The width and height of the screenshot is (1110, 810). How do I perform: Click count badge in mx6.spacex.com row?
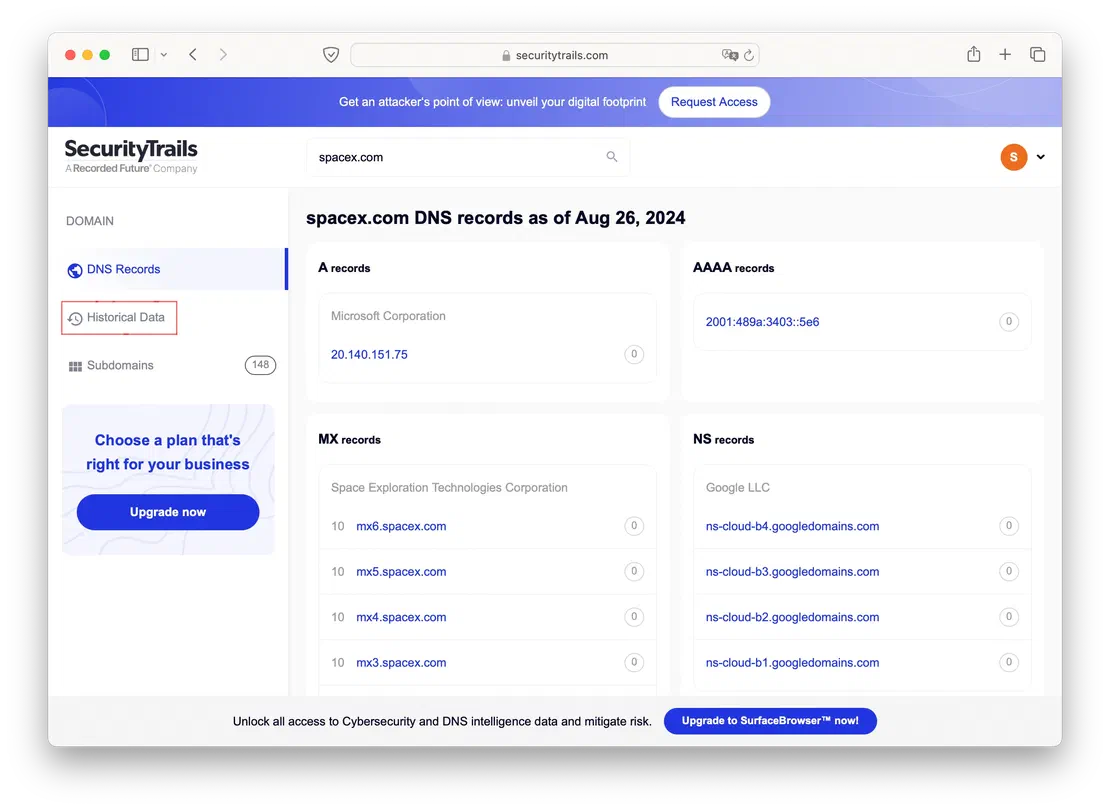(634, 525)
